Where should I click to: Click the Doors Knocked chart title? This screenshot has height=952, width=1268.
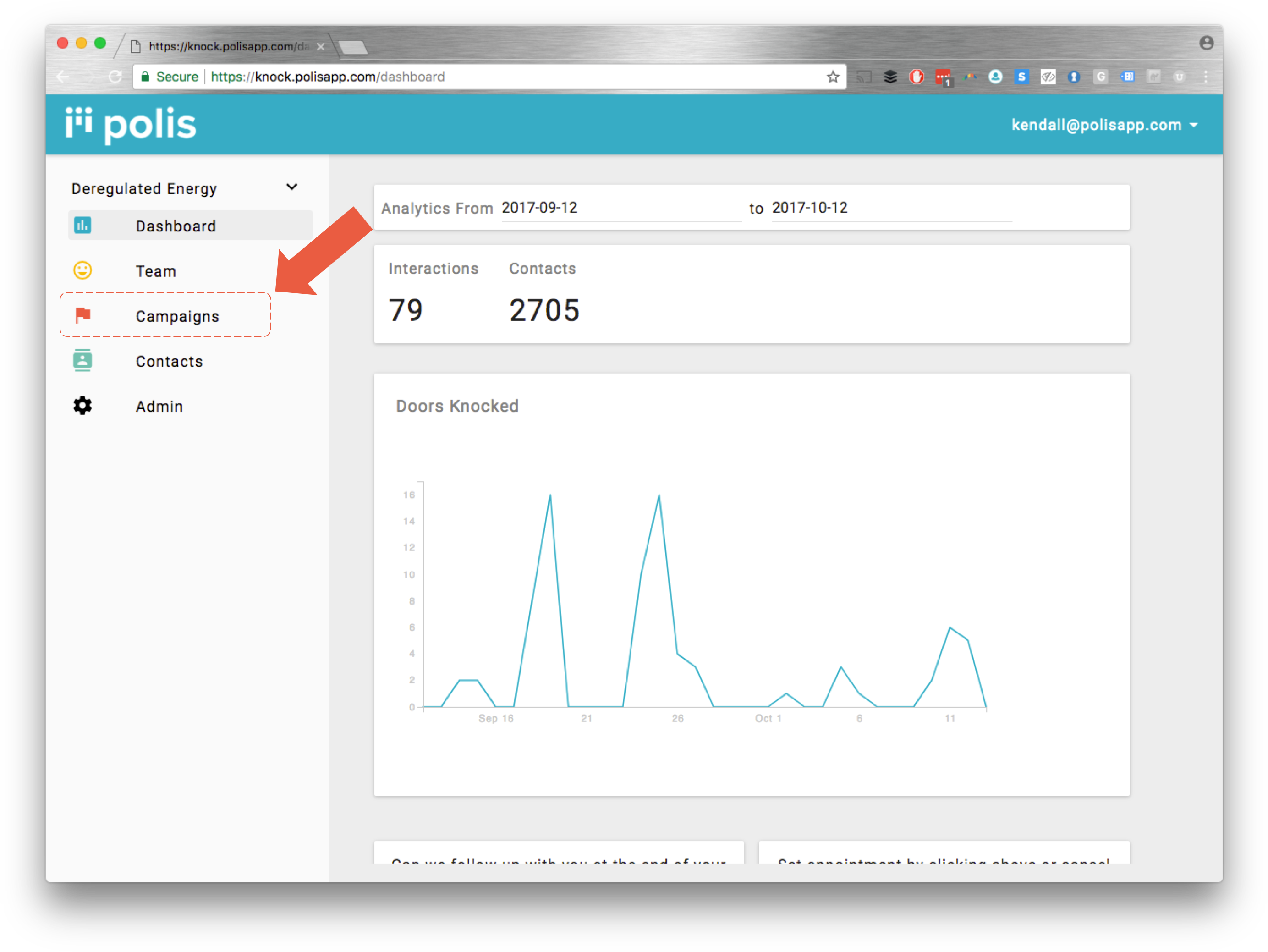click(457, 406)
